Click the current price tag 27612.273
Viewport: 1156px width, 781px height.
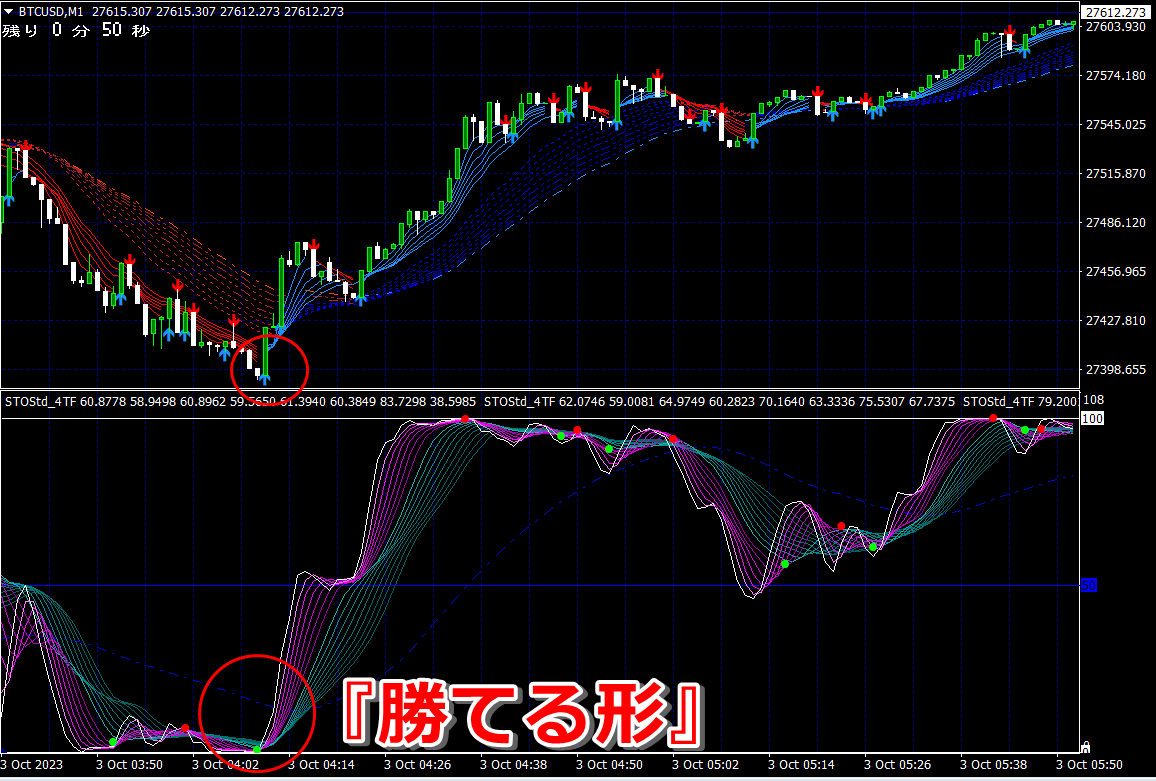point(1116,13)
